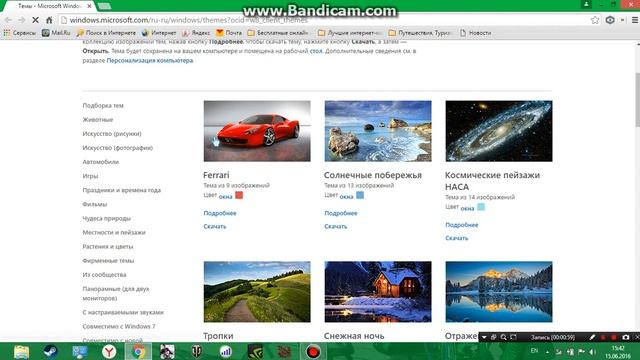
Task: Select the Игры category
Action: coord(90,176)
